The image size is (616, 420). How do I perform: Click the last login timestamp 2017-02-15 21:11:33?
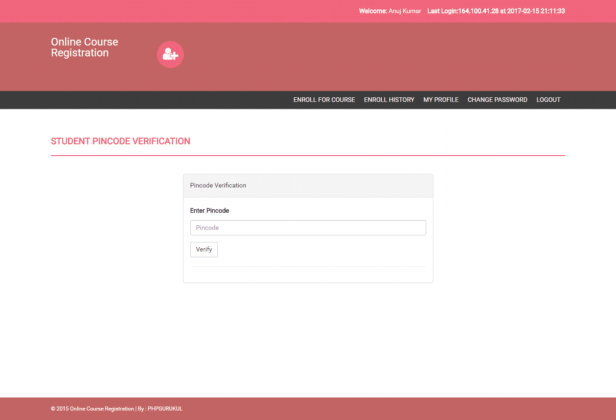[536, 11]
